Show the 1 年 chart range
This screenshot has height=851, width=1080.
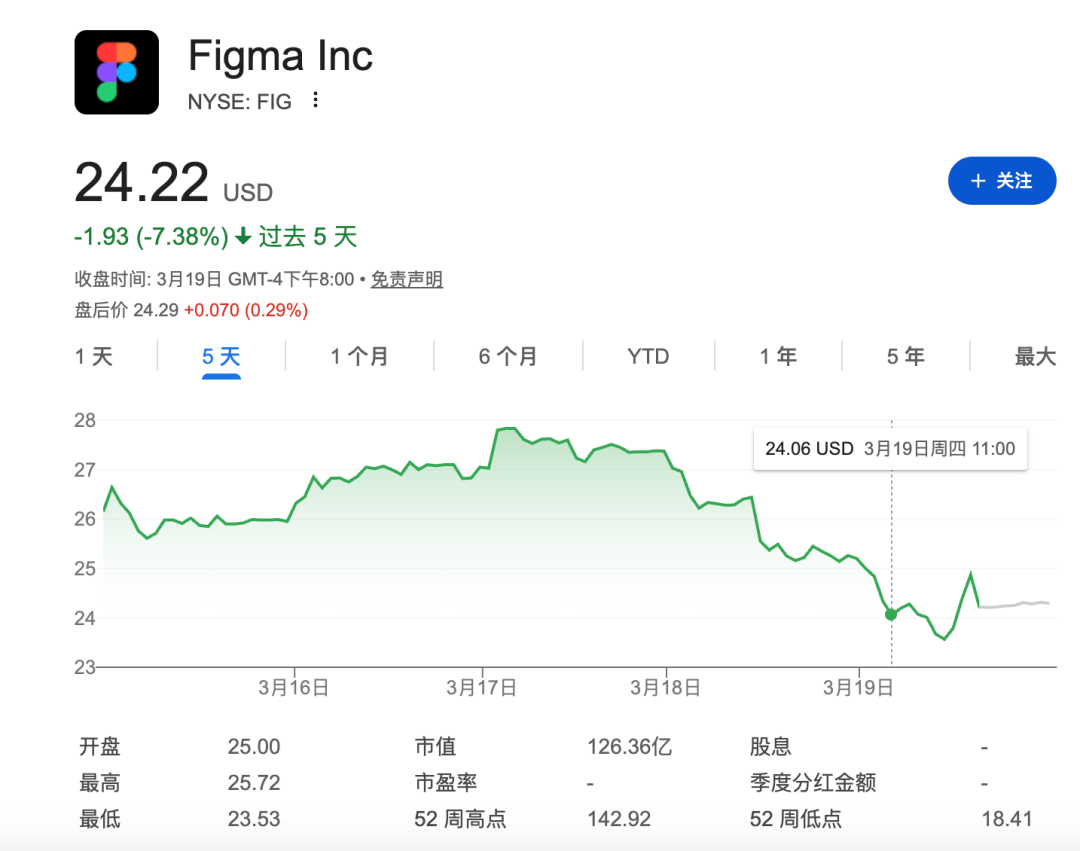click(778, 357)
